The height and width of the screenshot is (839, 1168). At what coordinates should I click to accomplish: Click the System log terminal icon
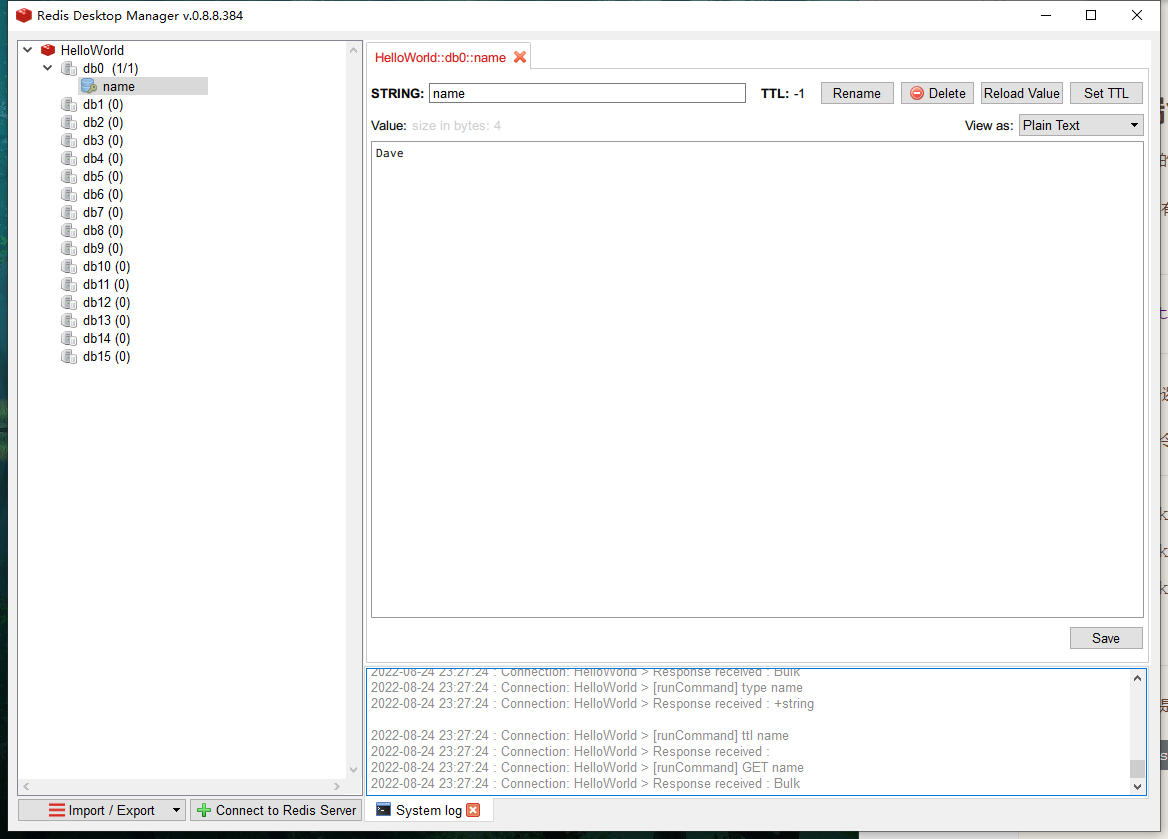click(383, 809)
